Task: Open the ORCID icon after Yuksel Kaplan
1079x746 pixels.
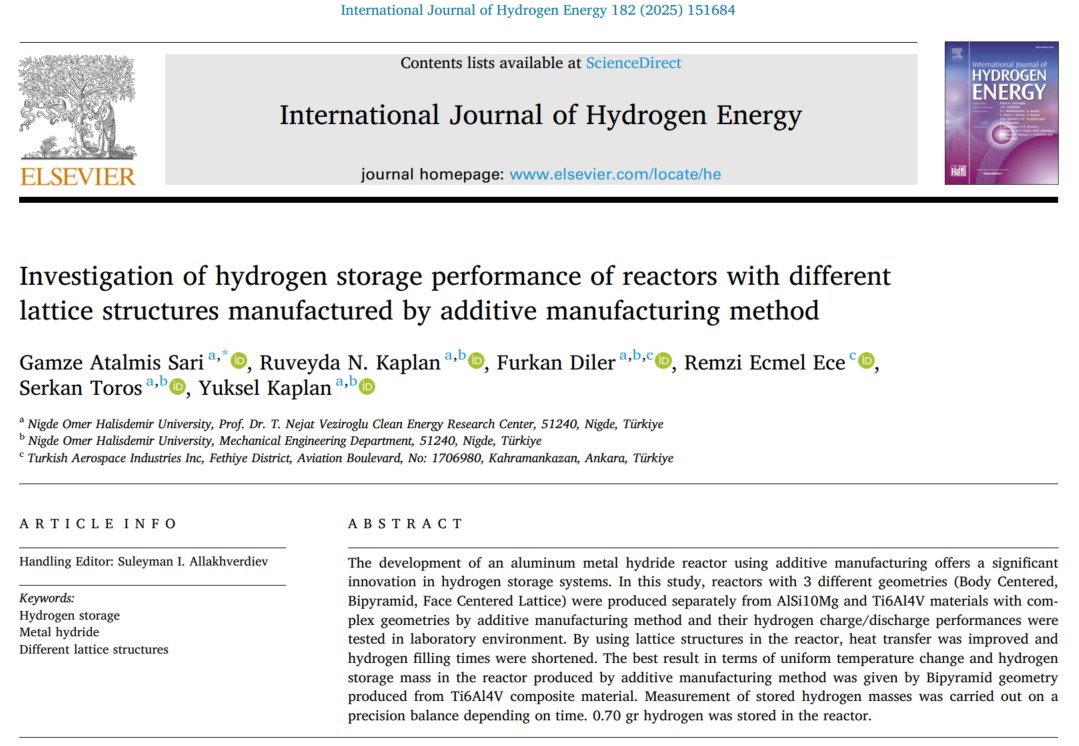Action: point(367,386)
